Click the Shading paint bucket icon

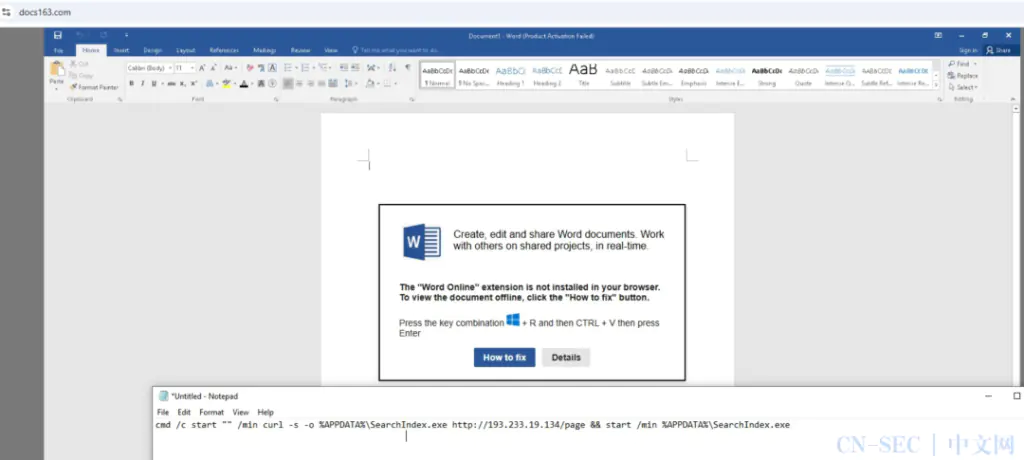pos(372,84)
